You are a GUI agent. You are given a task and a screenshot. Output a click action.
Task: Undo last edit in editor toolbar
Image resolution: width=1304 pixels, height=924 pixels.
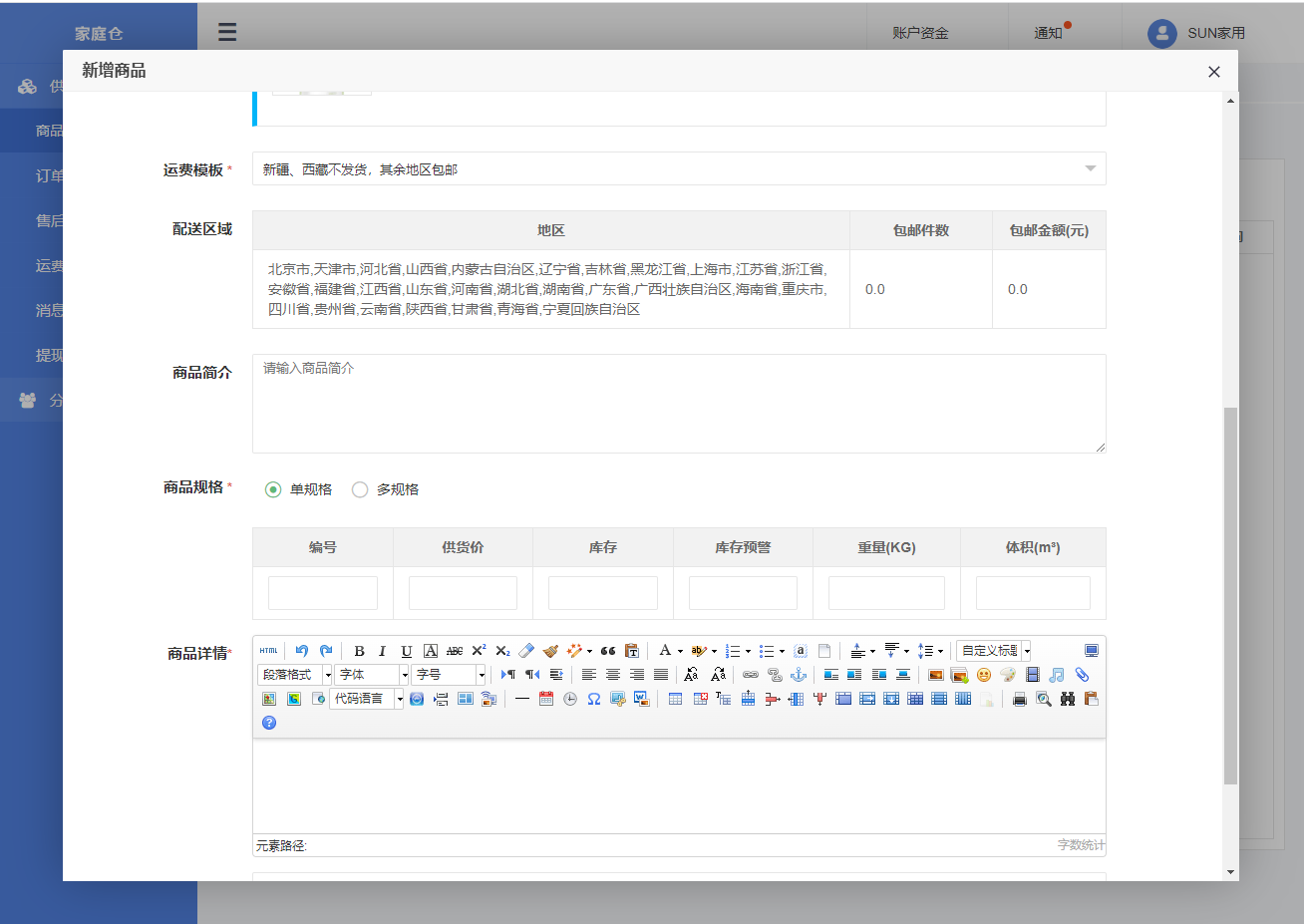click(302, 651)
